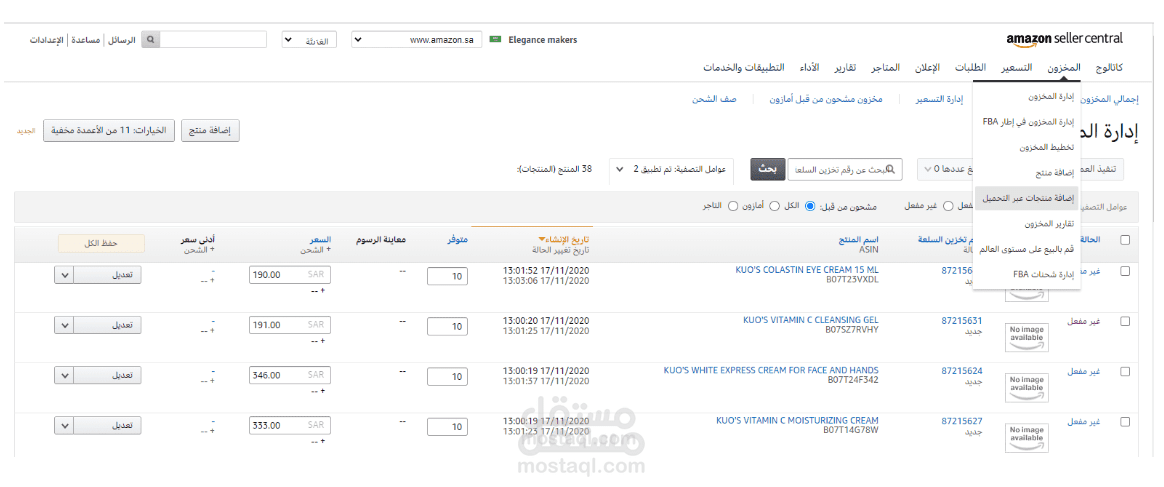The image size is (1164, 487).
Task: Open the العربية language dropdown
Action: [x=309, y=39]
